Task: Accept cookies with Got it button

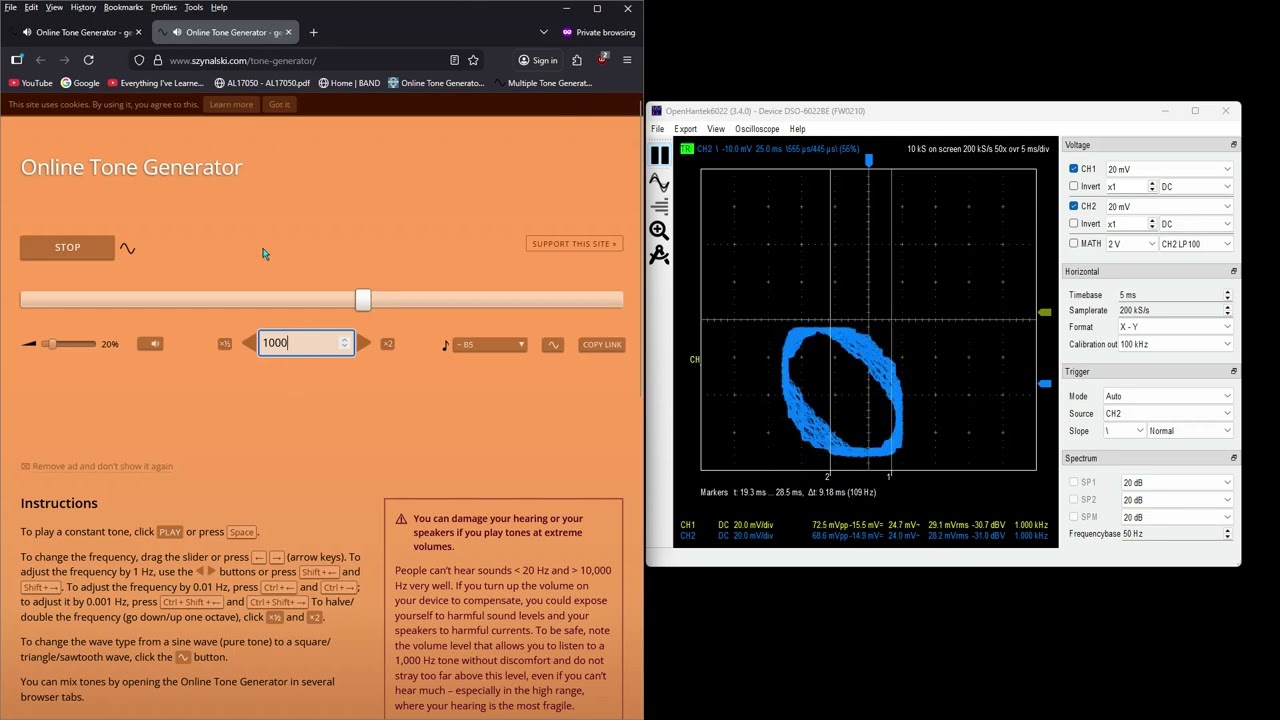Action: [x=279, y=104]
